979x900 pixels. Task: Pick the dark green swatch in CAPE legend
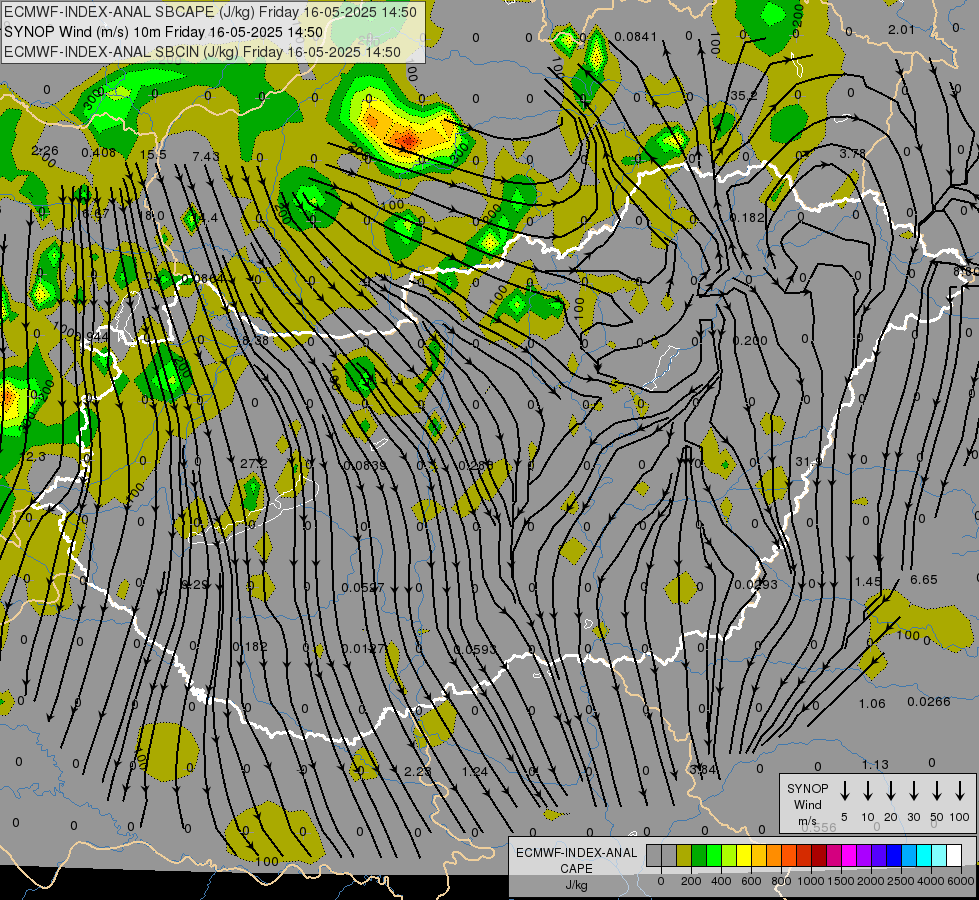tap(699, 856)
